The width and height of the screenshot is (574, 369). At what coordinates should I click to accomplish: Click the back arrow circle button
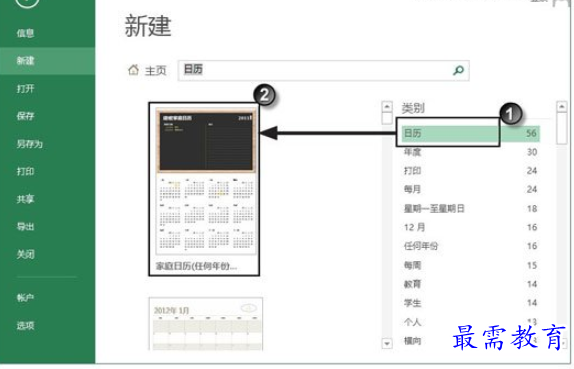pos(27,3)
